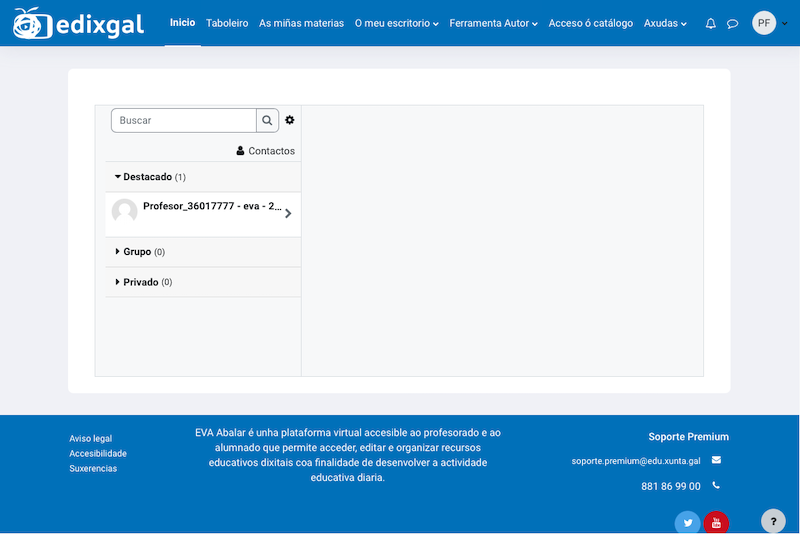Click the edixgal logo
Image resolution: width=800 pixels, height=534 pixels.
[x=82, y=23]
